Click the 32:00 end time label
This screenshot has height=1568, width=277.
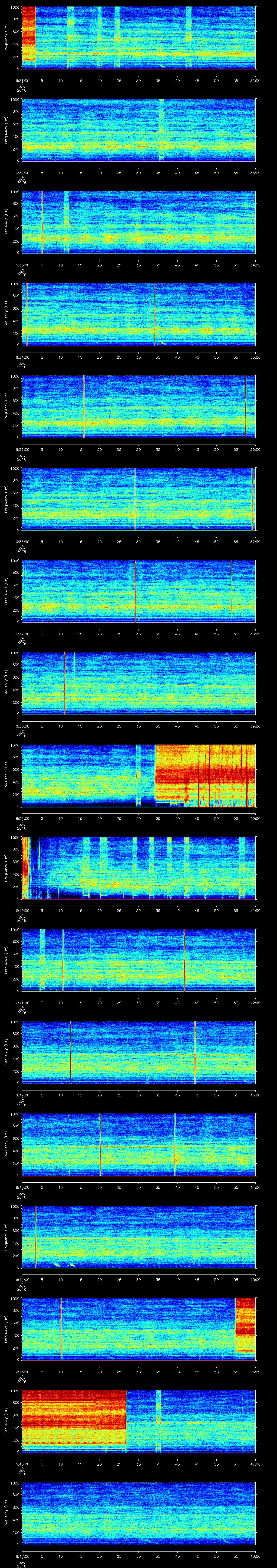(255, 80)
